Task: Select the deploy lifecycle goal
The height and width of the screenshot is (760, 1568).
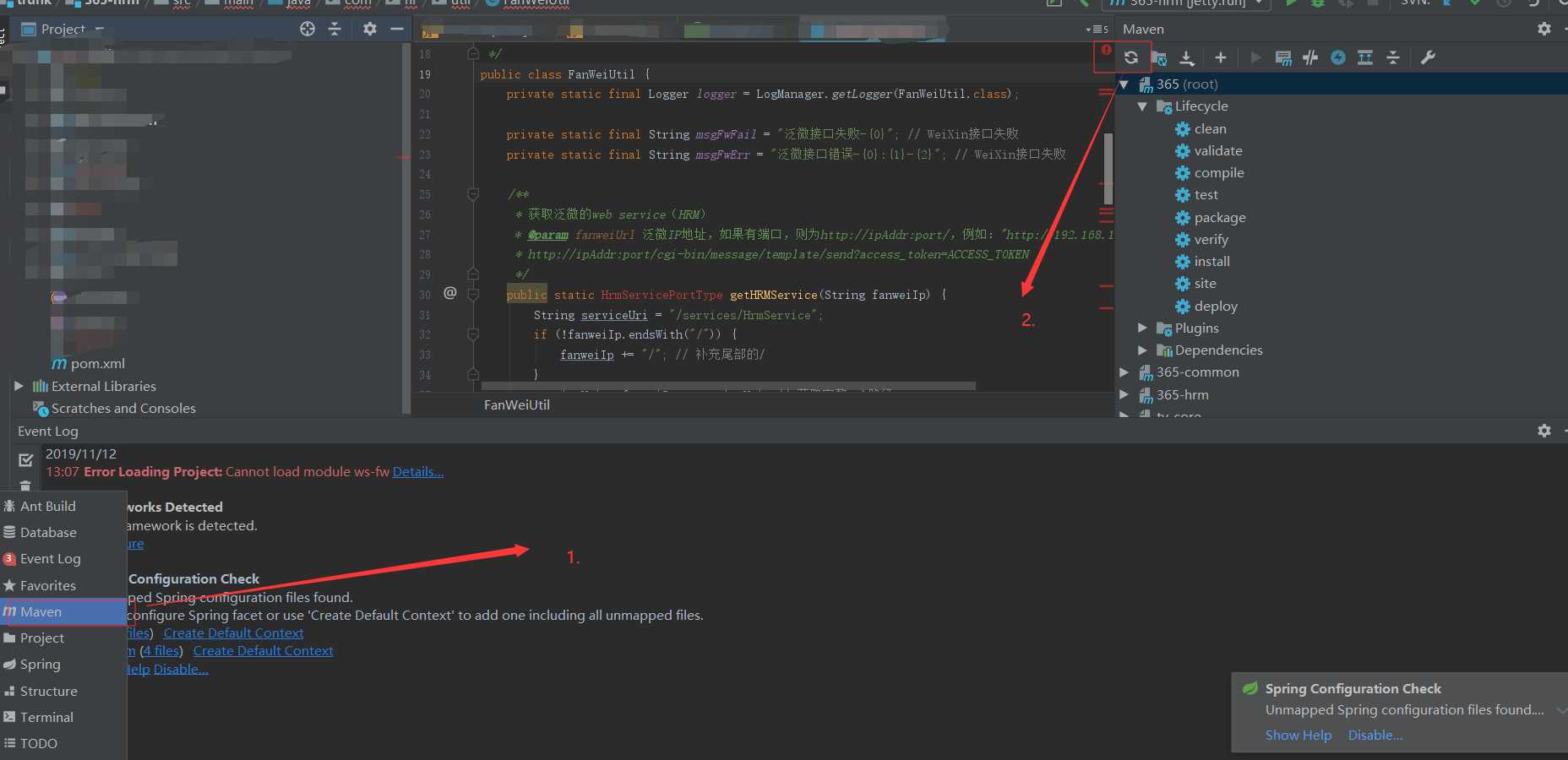Action: pyautogui.click(x=1216, y=306)
